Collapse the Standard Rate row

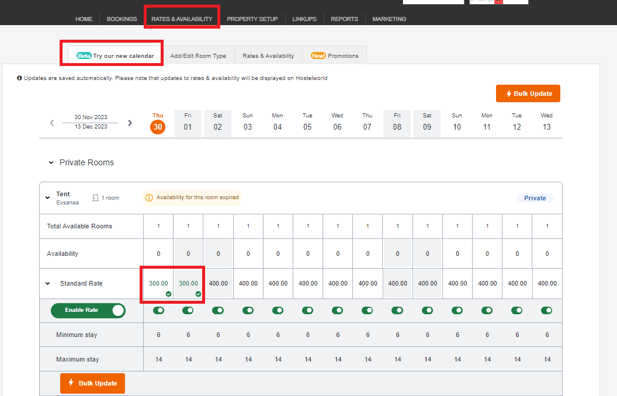pos(48,283)
